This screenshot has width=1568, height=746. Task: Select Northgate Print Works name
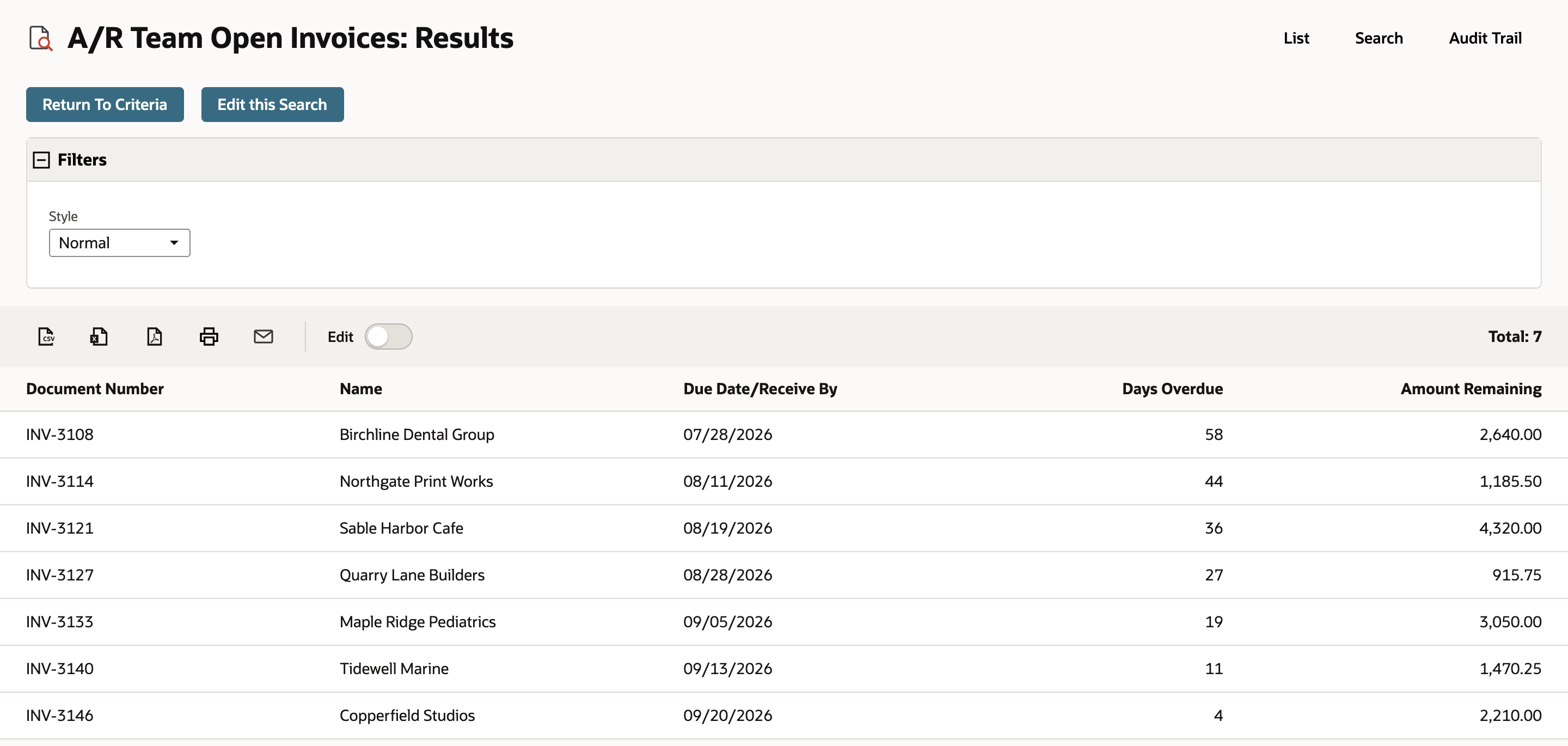coord(416,481)
